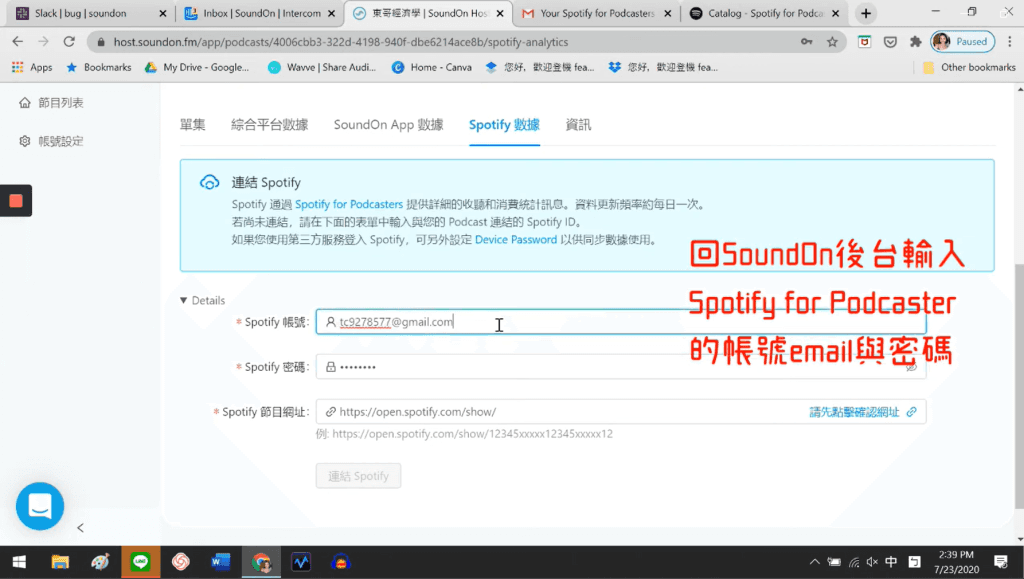Toggle password visibility eye icon
1024x579 pixels.
(911, 367)
